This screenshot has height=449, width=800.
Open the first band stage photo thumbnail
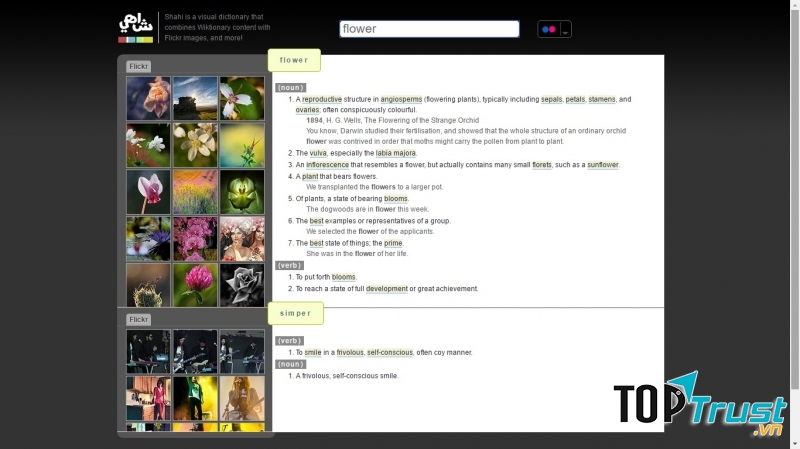tap(148, 351)
